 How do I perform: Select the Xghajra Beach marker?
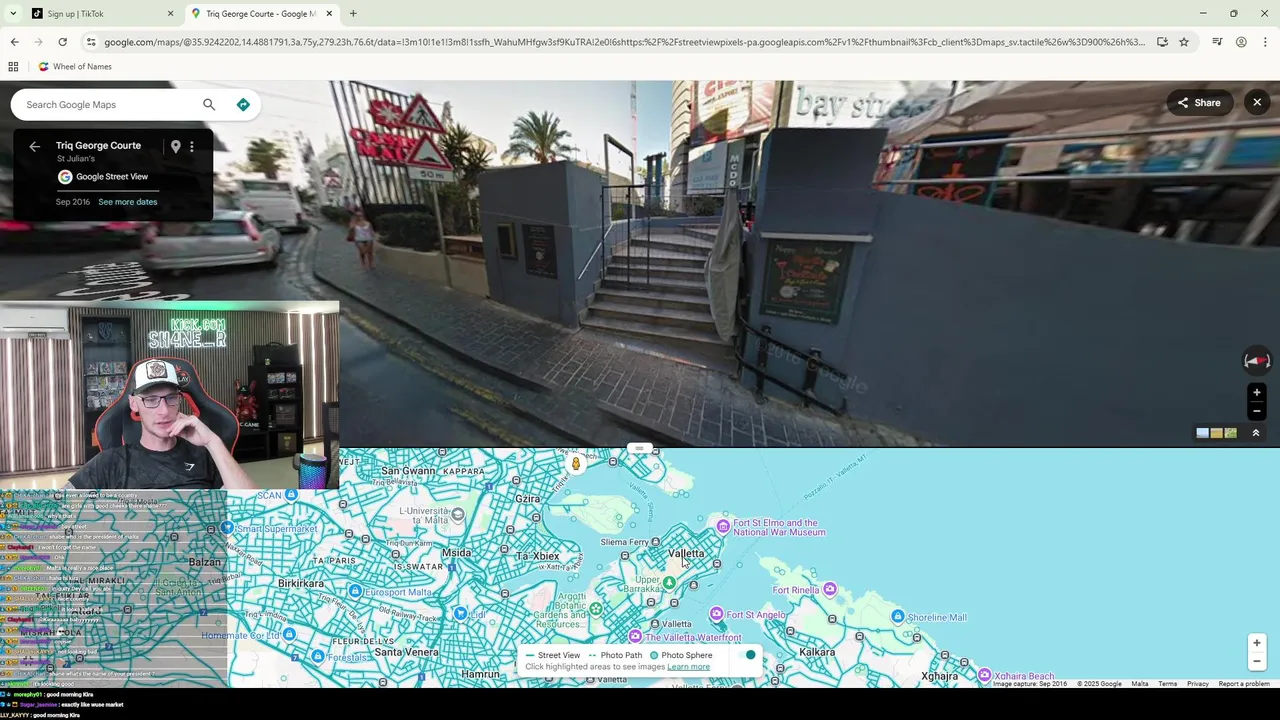(x=984, y=675)
